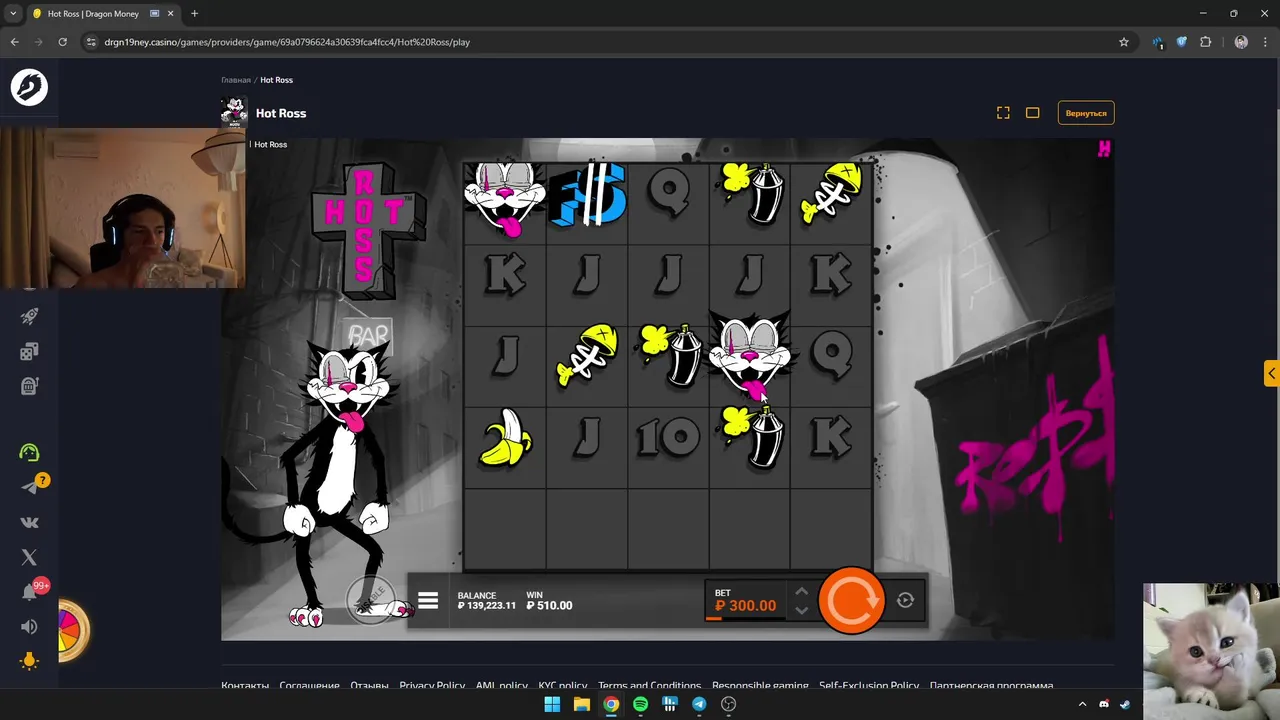This screenshot has height=720, width=1280.
Task: Open Telegram from the taskbar
Action: (699, 704)
